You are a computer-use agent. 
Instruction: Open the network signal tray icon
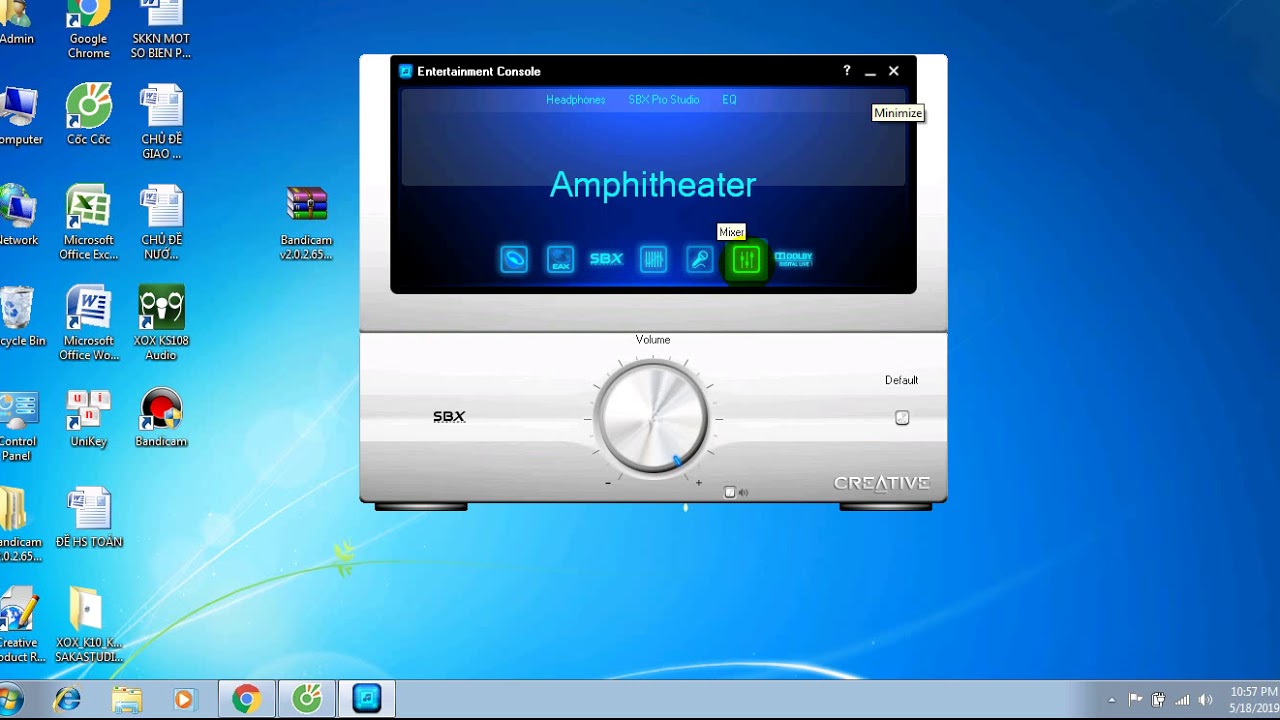1183,700
